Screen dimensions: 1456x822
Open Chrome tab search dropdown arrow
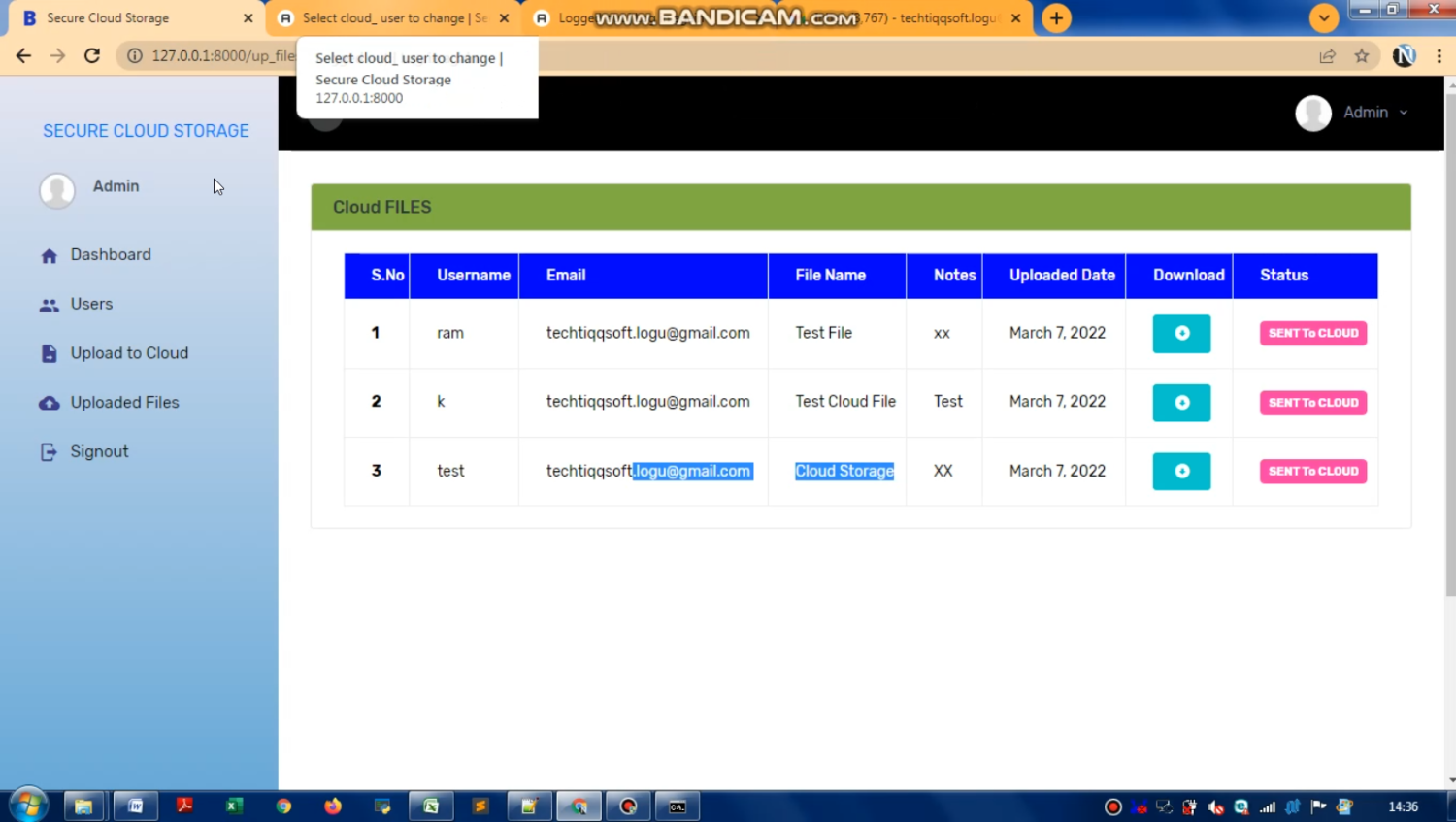pyautogui.click(x=1323, y=18)
